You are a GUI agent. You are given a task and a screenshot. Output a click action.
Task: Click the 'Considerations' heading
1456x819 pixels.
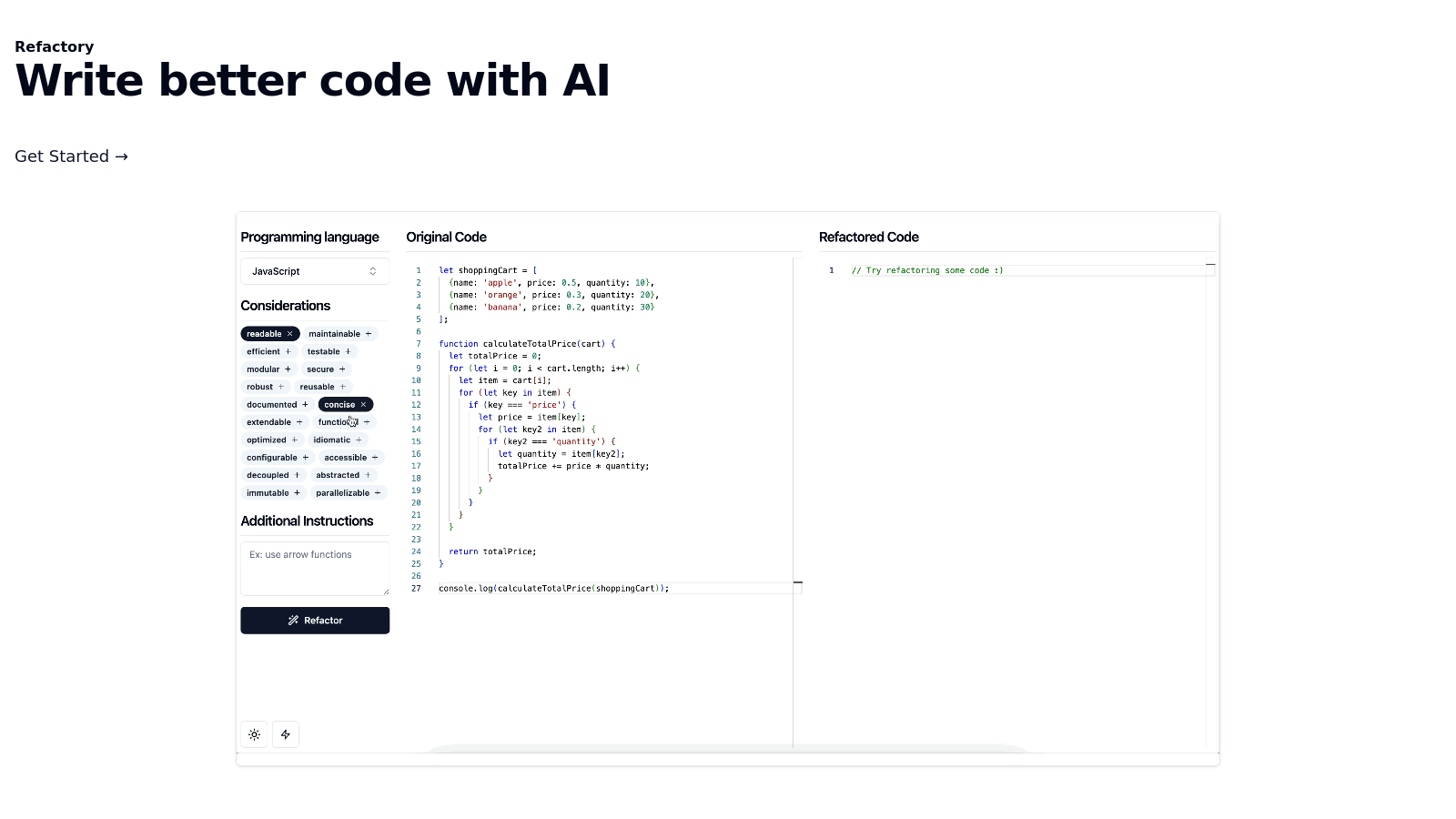(x=286, y=306)
